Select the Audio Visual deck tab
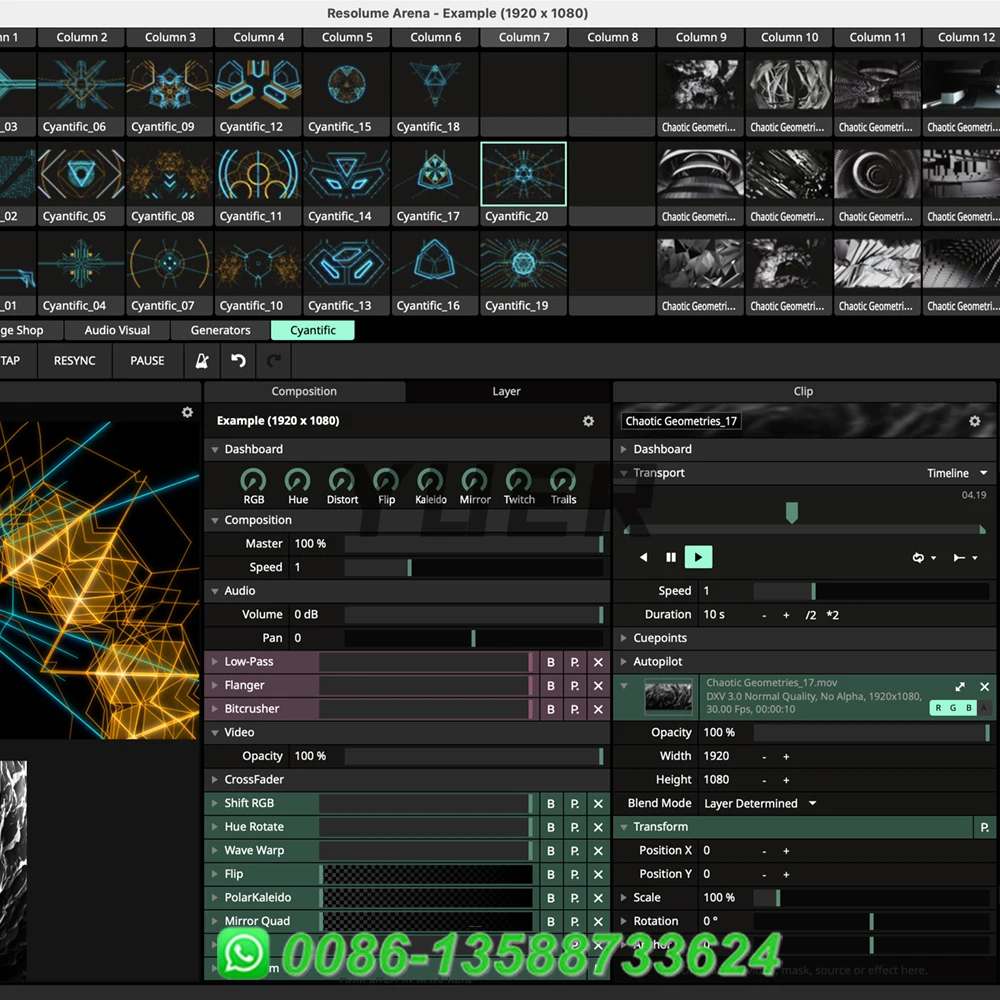 click(x=117, y=330)
